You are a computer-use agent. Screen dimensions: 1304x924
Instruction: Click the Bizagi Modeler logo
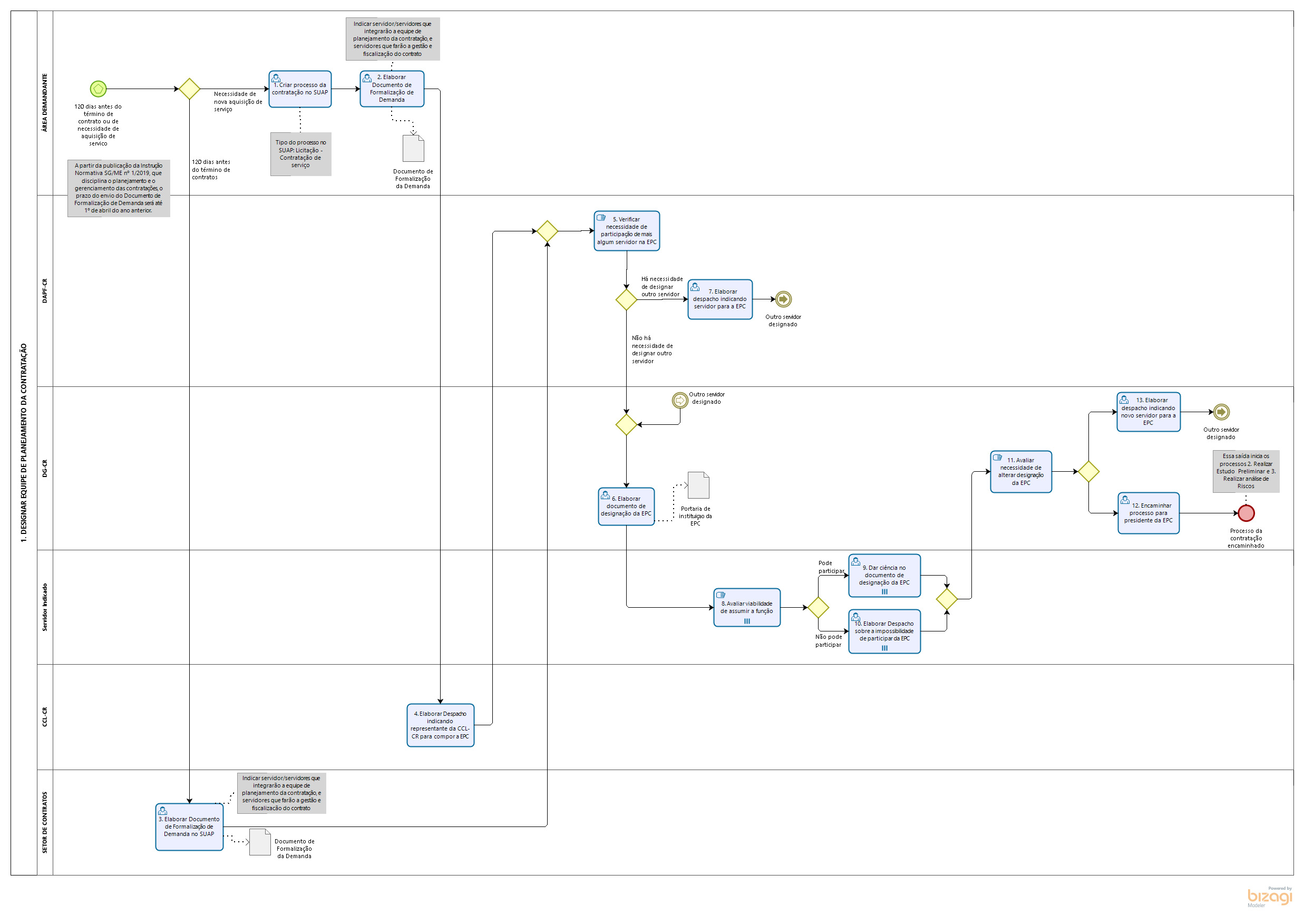click(x=1269, y=897)
